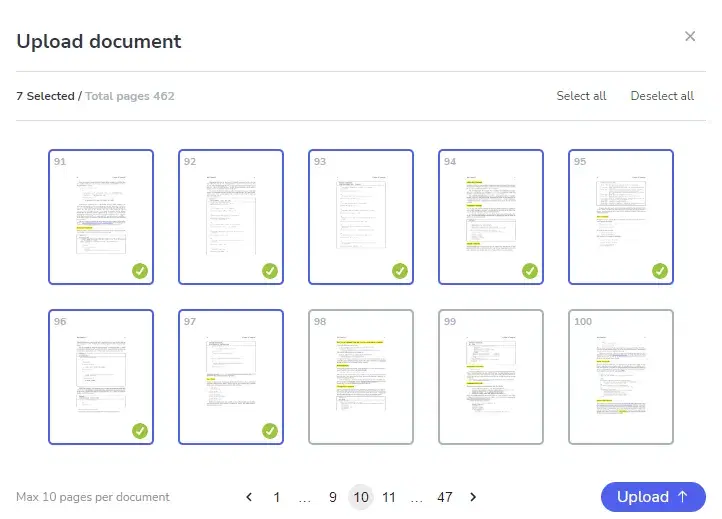Uncheck the green checkmark on page 92

point(270,271)
